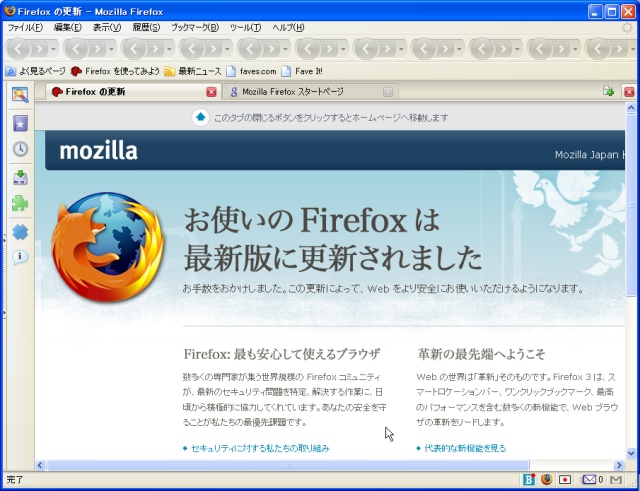
Task: Switch to Mozilla Firefox スタートページ tab
Action: pyautogui.click(x=310, y=92)
